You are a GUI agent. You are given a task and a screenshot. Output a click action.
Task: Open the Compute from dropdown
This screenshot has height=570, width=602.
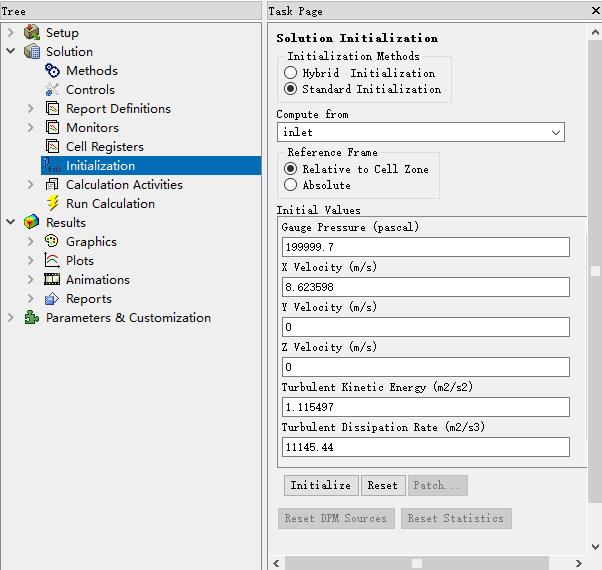[421, 132]
